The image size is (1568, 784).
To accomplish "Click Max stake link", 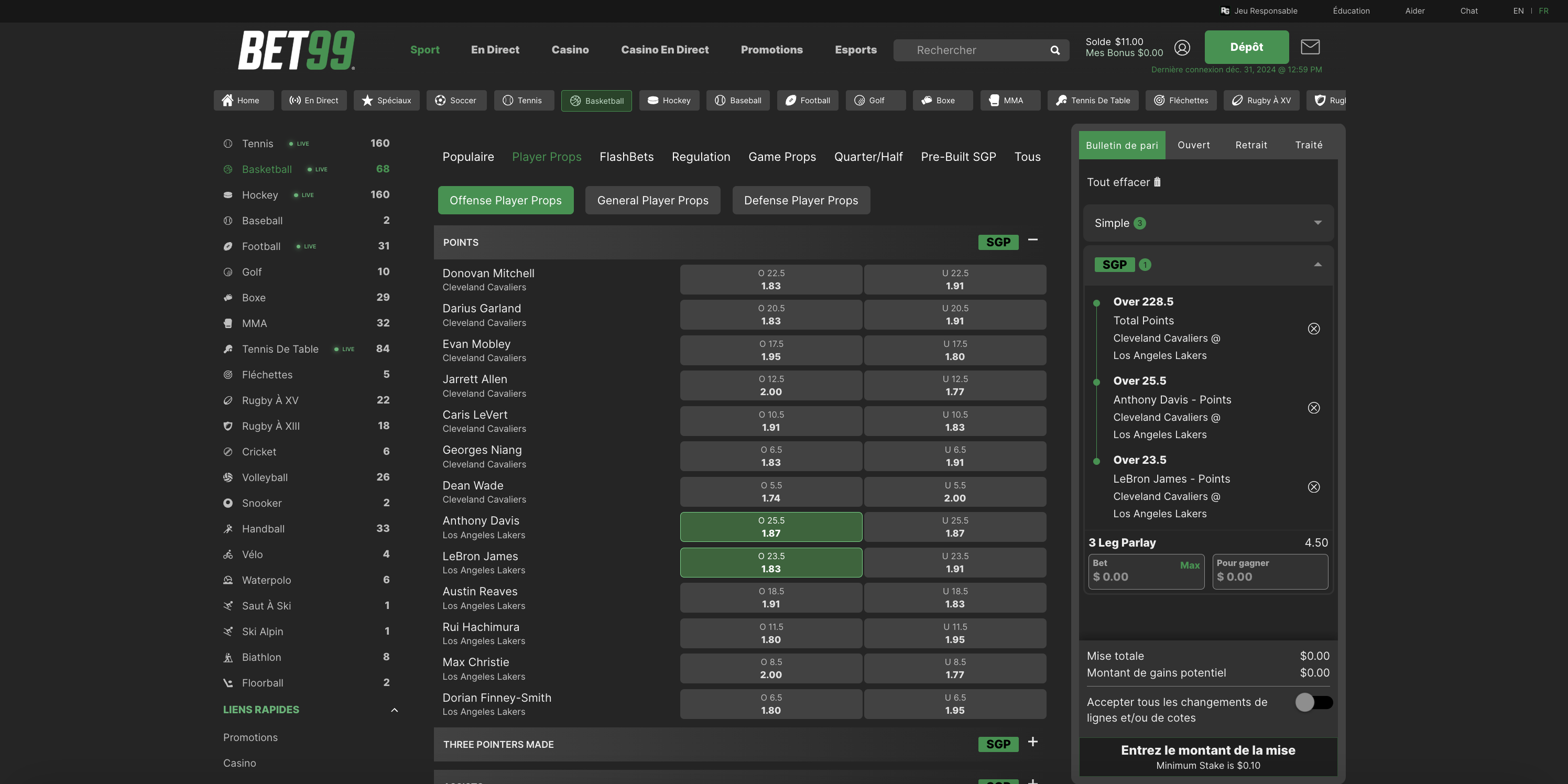I will 1190,565.
